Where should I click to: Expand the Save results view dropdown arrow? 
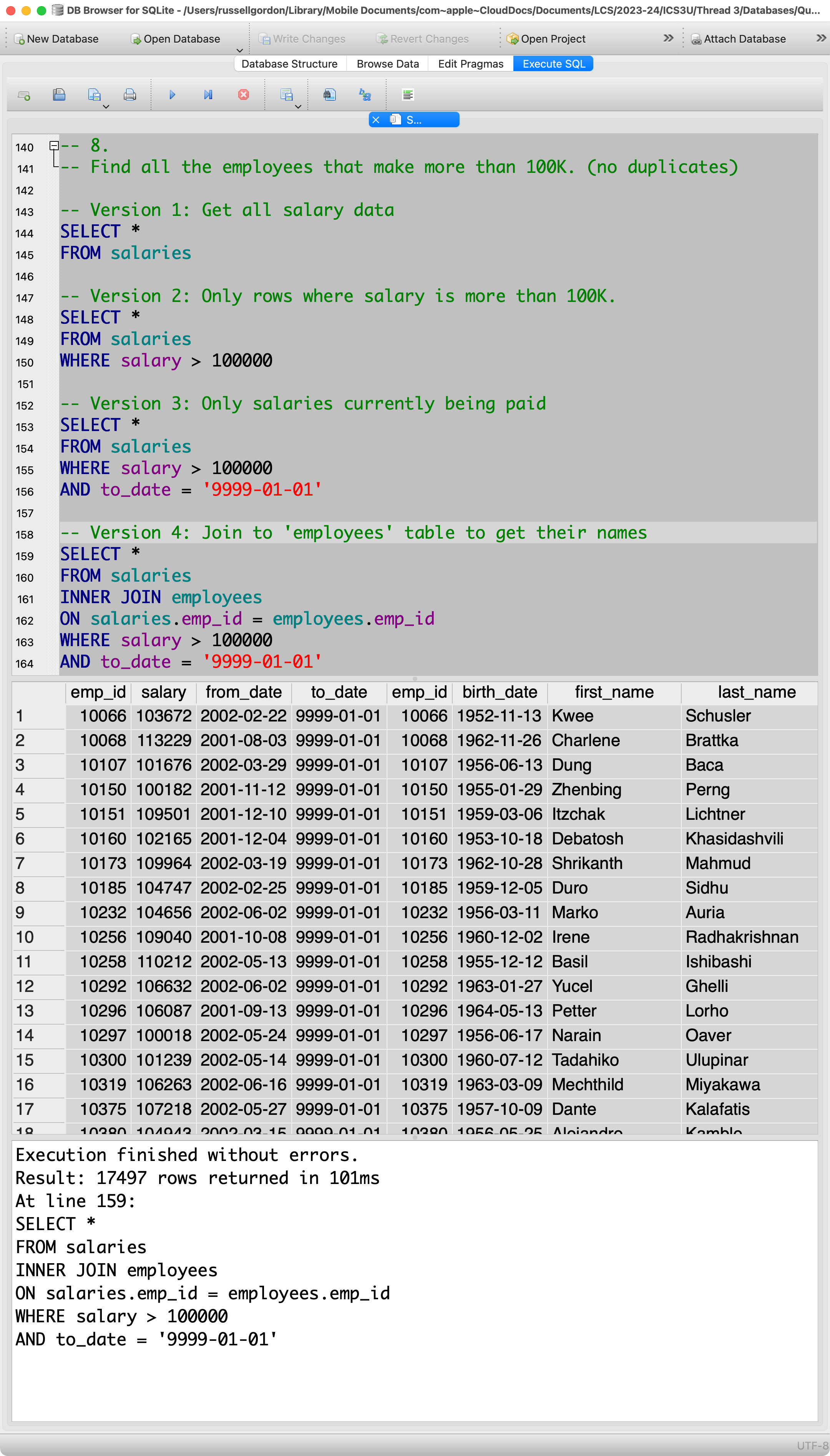(x=298, y=106)
